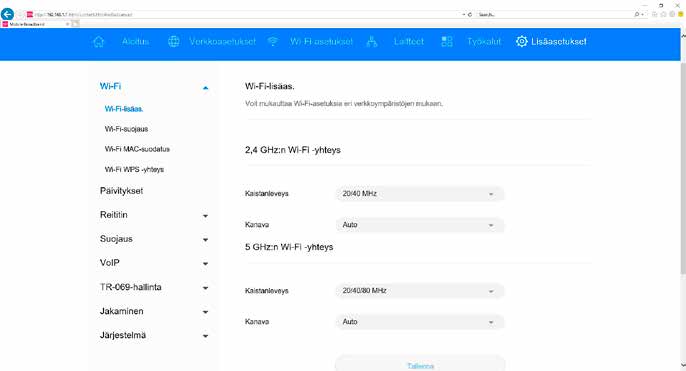Click the browser address bar
The height and width of the screenshot is (371, 686).
[245, 14]
